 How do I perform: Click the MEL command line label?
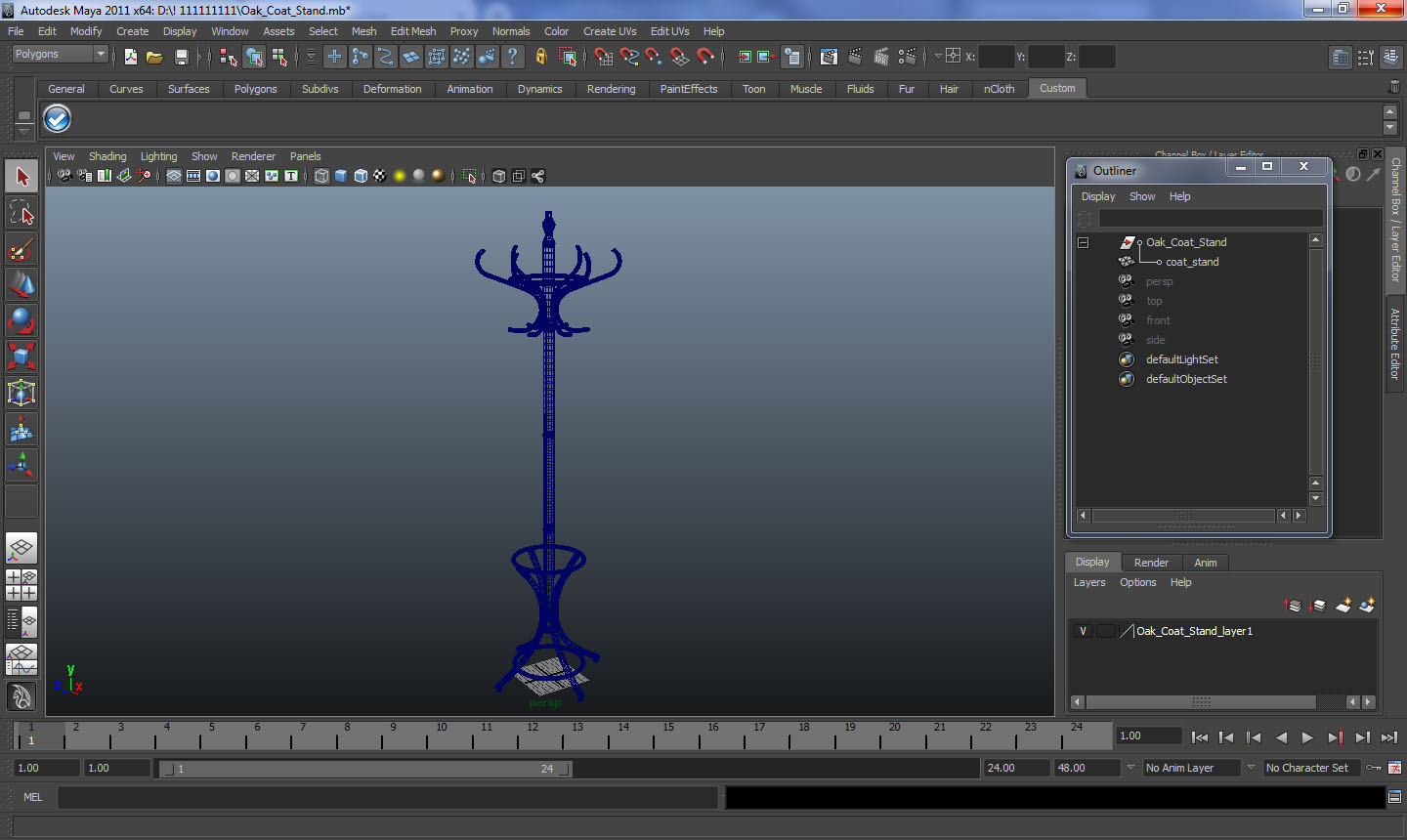(x=32, y=797)
